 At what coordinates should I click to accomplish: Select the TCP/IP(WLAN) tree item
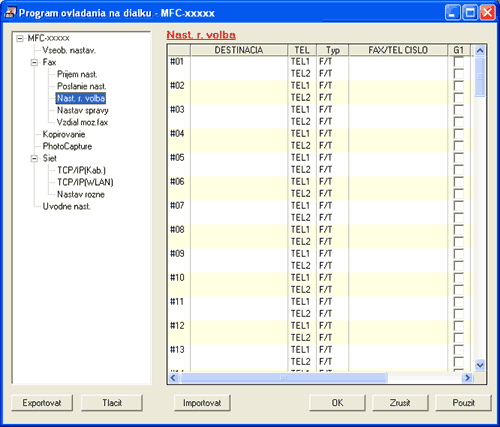point(85,182)
